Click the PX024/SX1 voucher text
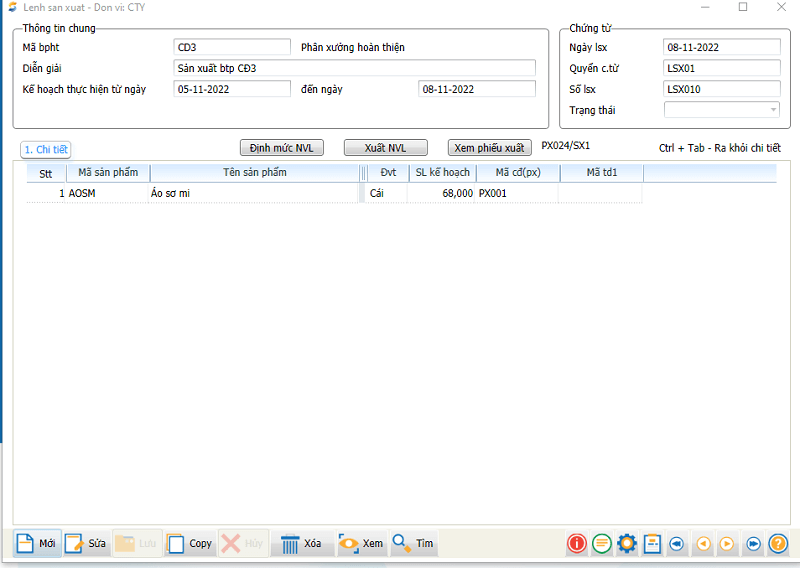This screenshot has width=800, height=568. tap(565, 146)
